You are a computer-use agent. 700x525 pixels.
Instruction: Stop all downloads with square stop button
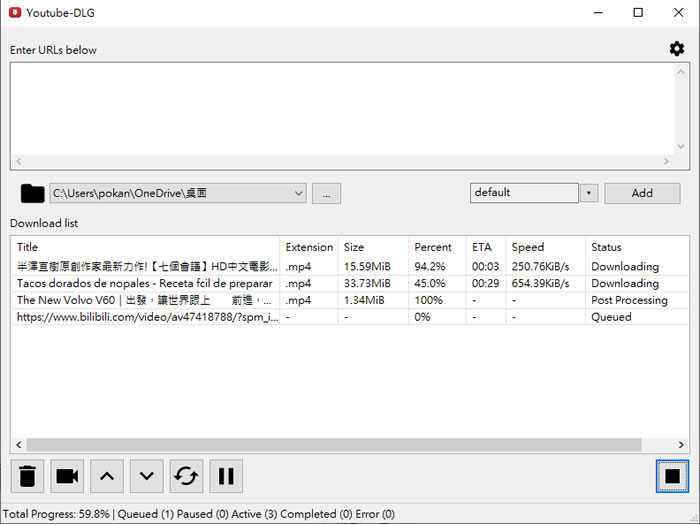[x=672, y=477]
